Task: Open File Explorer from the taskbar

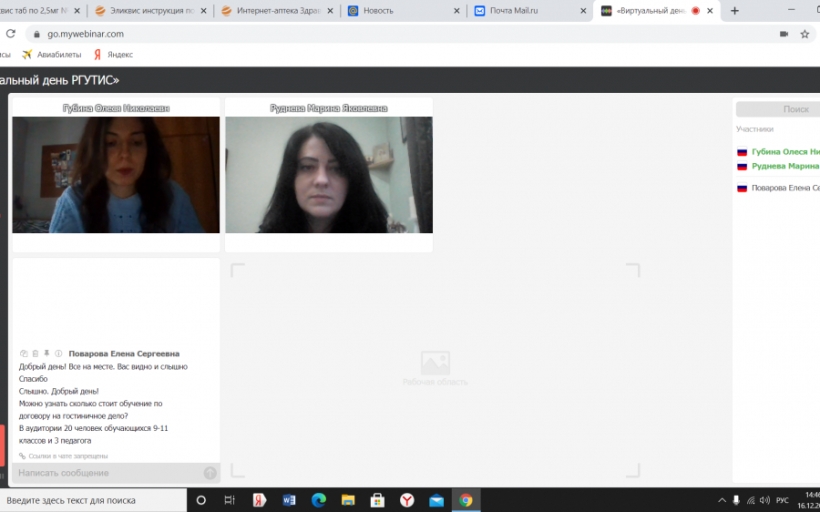Action: (x=348, y=500)
